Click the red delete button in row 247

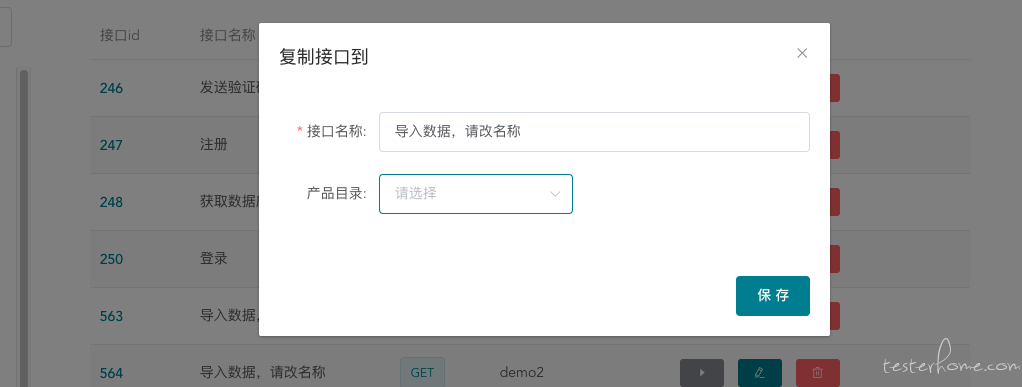pyautogui.click(x=835, y=145)
